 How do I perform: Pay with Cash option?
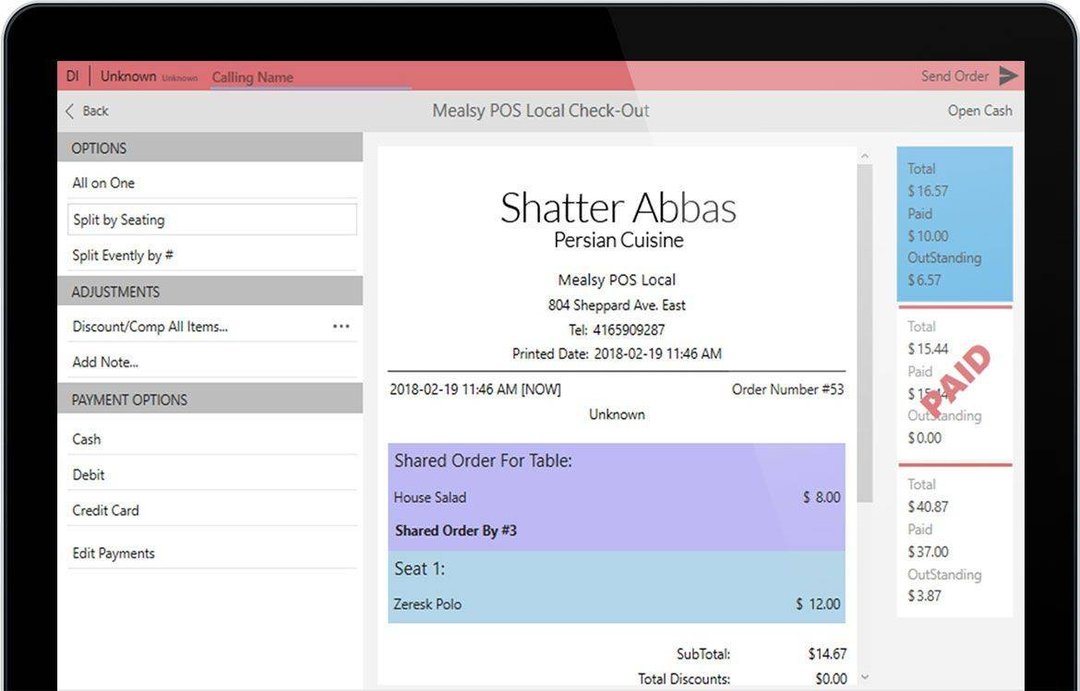pyautogui.click(x=87, y=439)
